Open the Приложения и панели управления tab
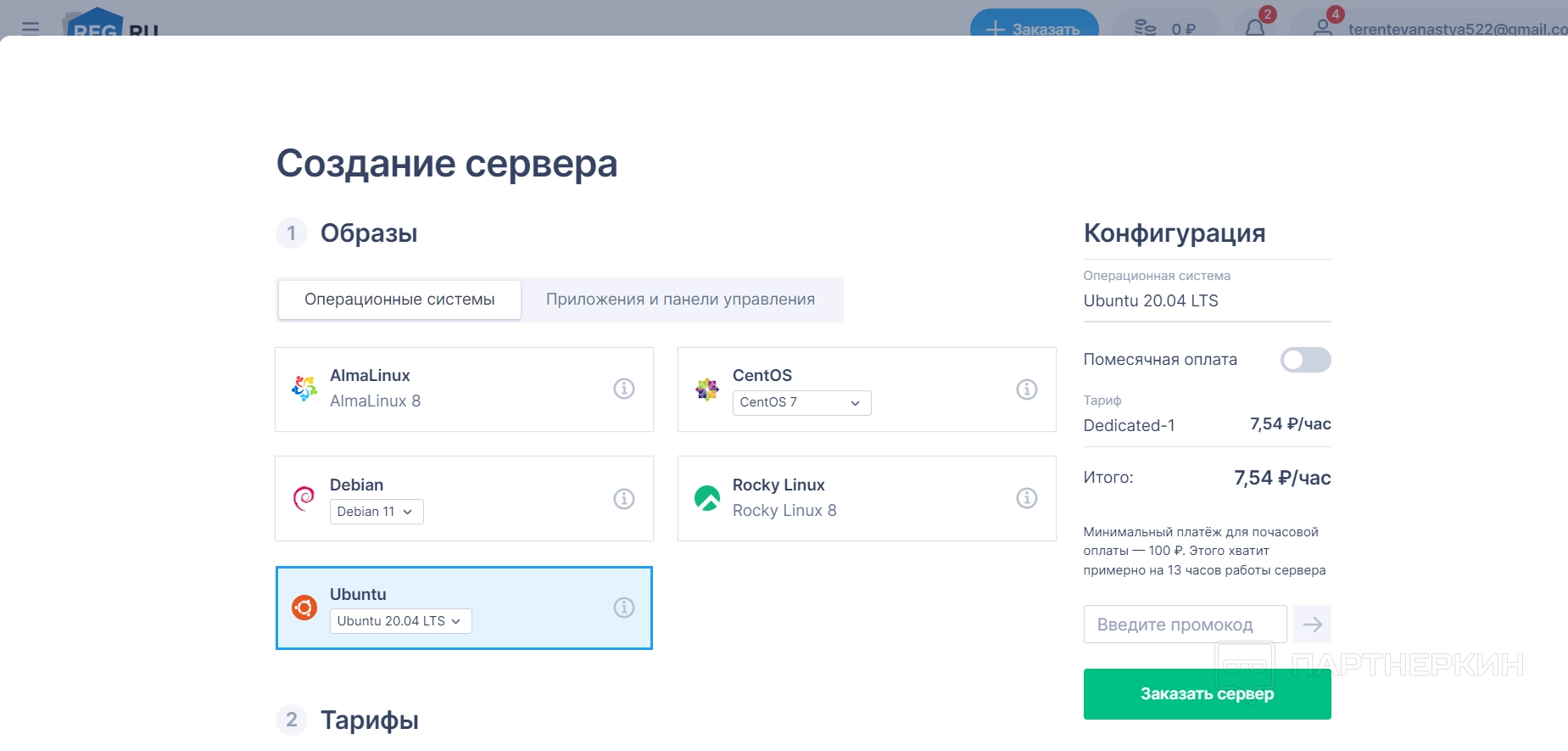1568x751 pixels. (x=680, y=300)
